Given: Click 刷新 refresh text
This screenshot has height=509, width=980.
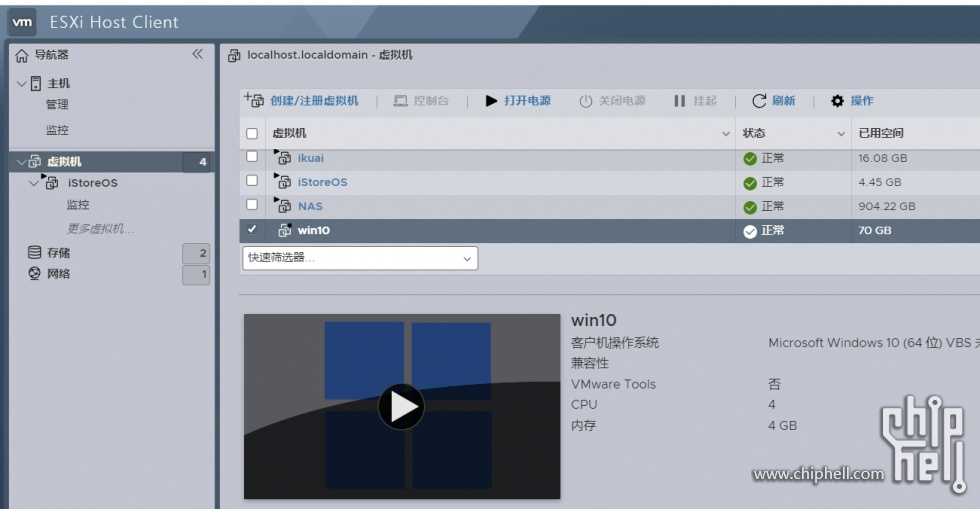Looking at the screenshot, I should tap(783, 101).
